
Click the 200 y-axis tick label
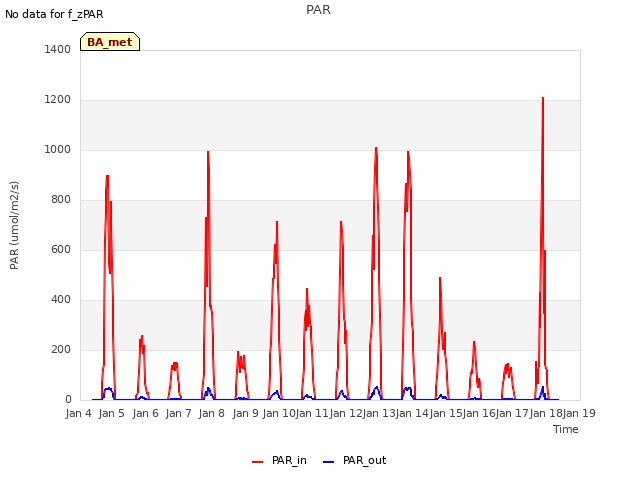(61, 349)
